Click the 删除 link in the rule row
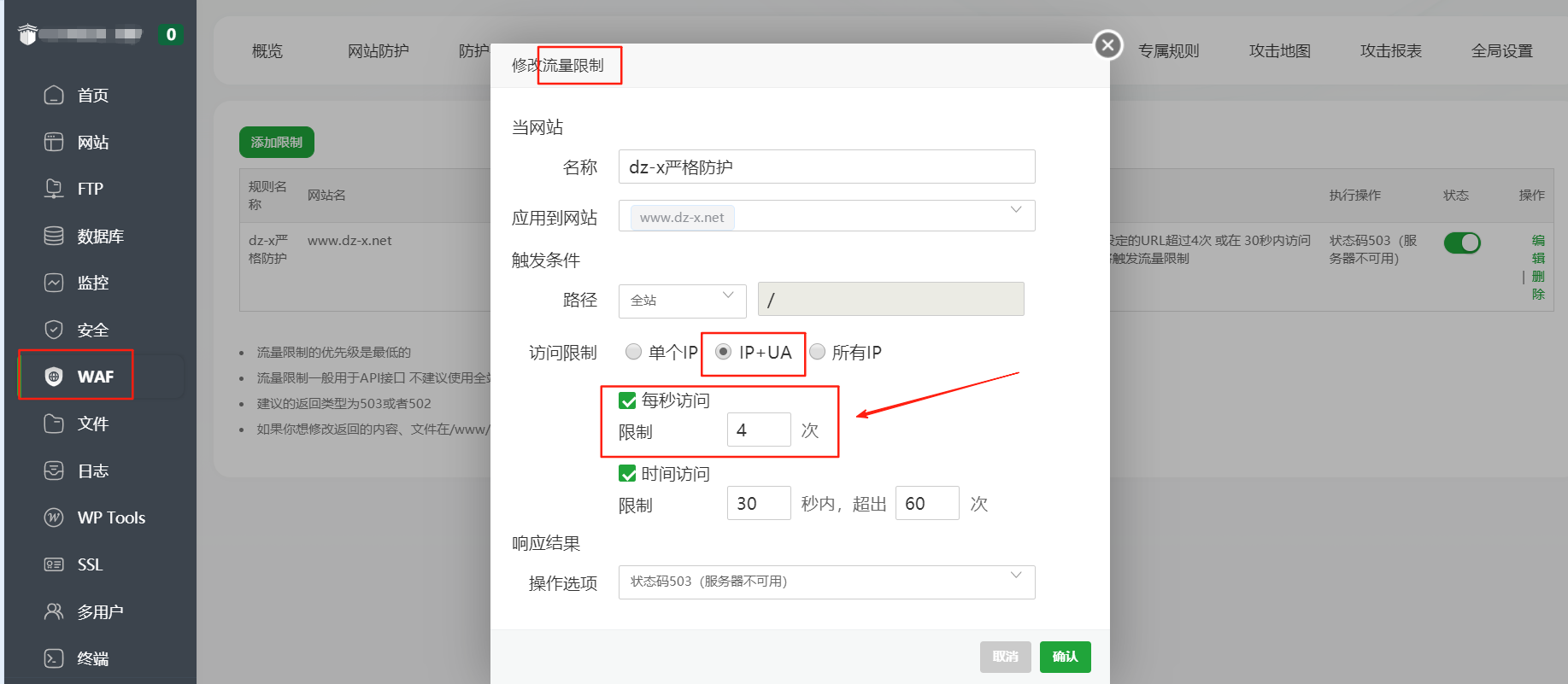 pyautogui.click(x=1538, y=285)
